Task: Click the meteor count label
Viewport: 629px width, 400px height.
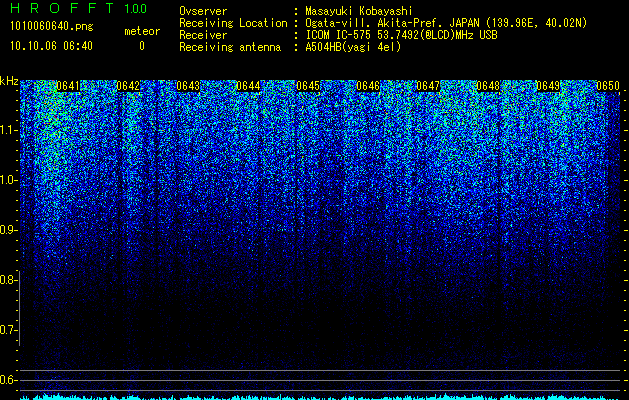Action: pos(142,31)
